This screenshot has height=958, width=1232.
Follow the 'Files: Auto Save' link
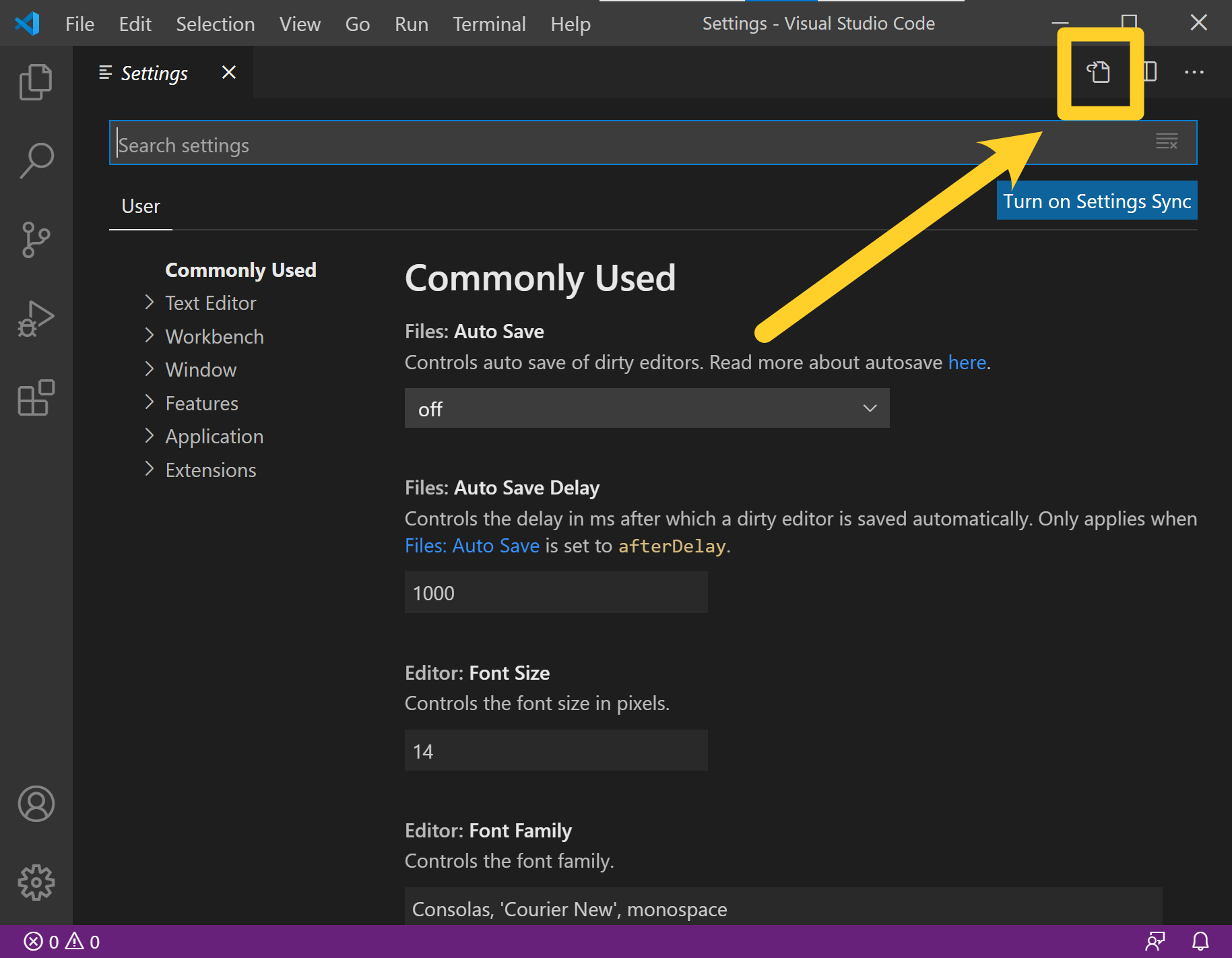click(472, 546)
